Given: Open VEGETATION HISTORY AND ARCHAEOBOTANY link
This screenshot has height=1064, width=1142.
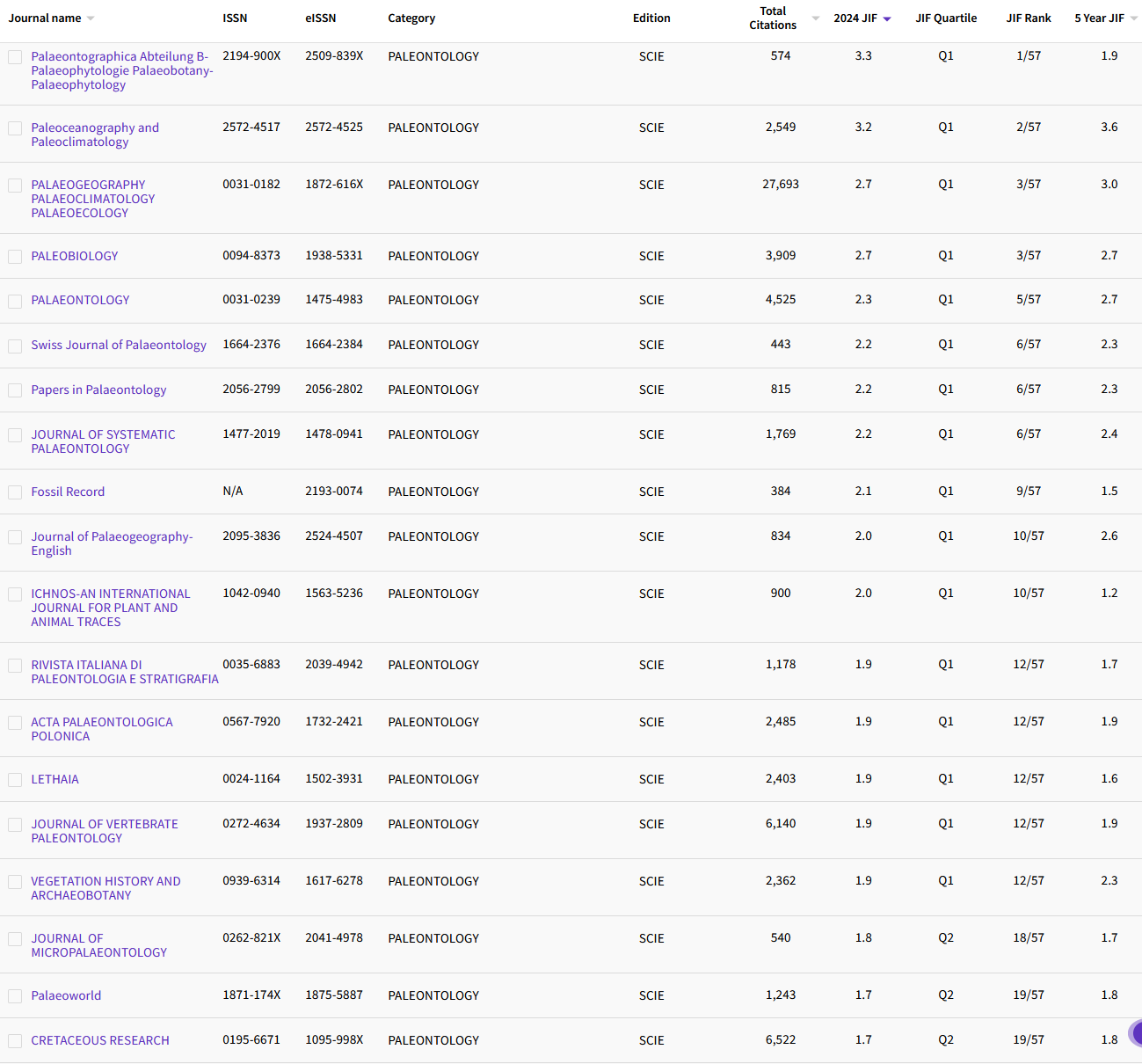Looking at the screenshot, I should [105, 888].
